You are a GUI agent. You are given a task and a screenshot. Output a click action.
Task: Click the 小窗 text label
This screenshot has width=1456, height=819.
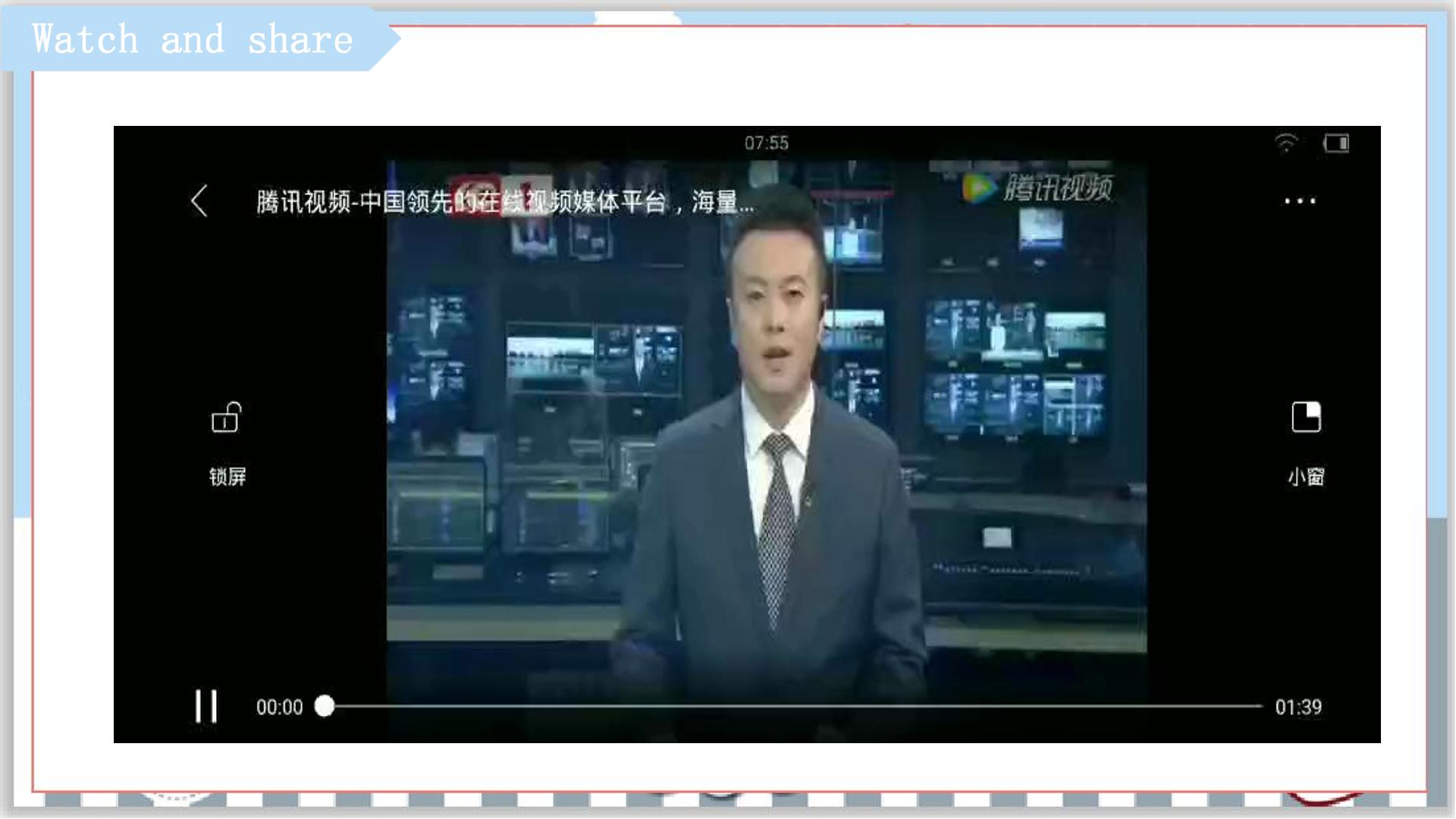tap(1306, 476)
